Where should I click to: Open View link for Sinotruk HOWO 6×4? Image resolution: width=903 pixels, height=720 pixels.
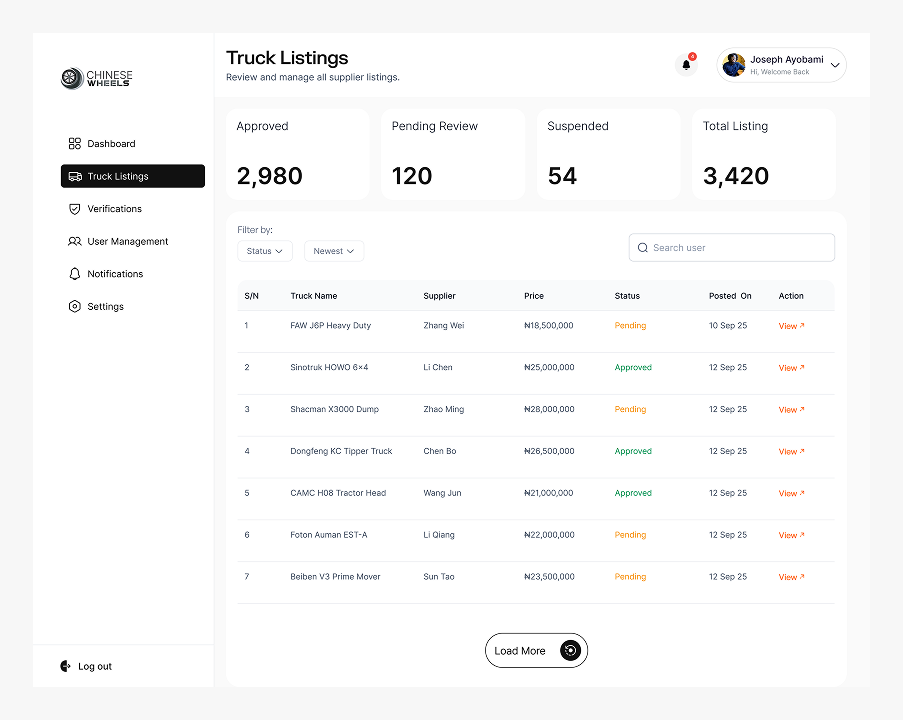point(791,368)
